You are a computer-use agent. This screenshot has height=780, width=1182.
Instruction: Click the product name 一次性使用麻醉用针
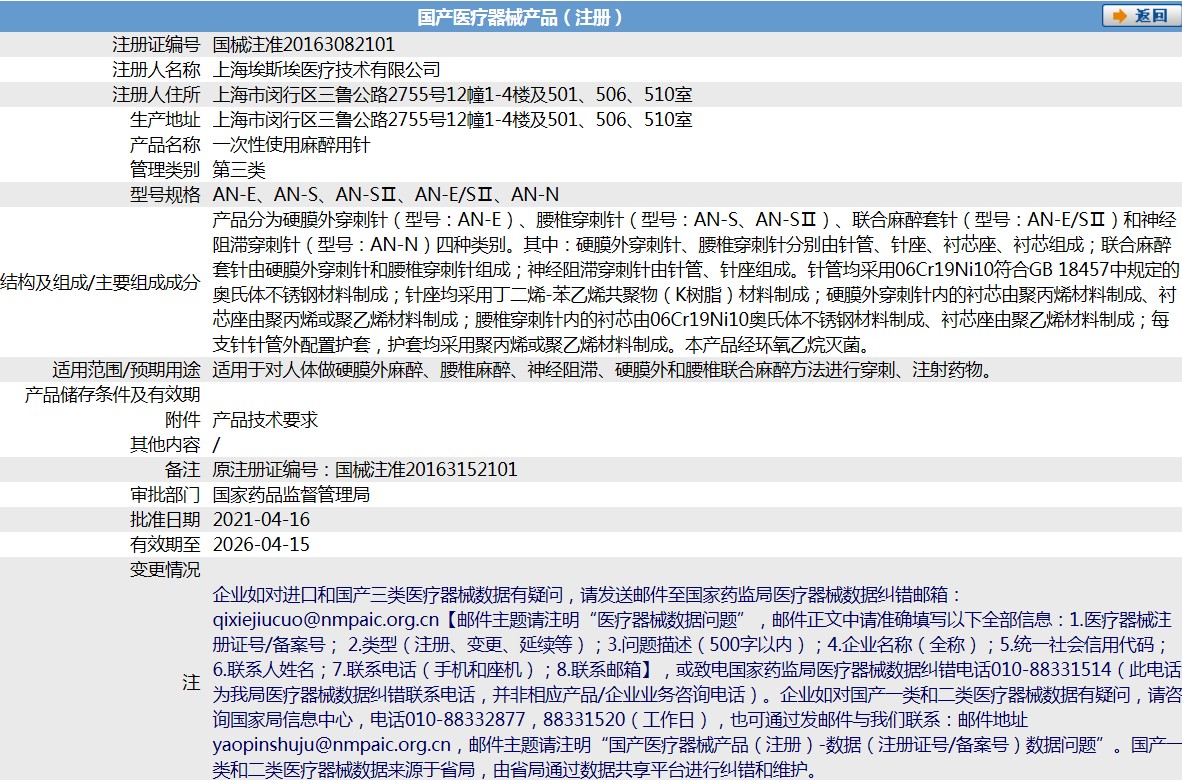292,144
